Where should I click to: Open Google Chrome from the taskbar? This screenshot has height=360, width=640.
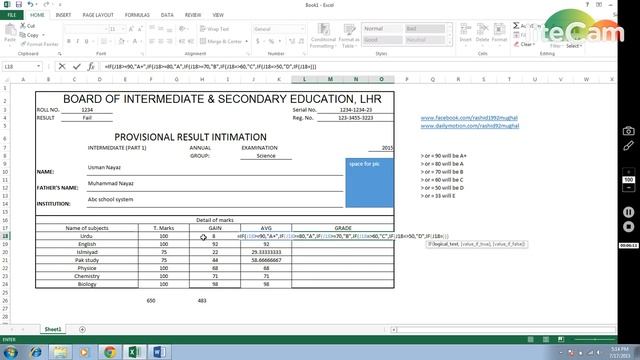[x=109, y=351]
